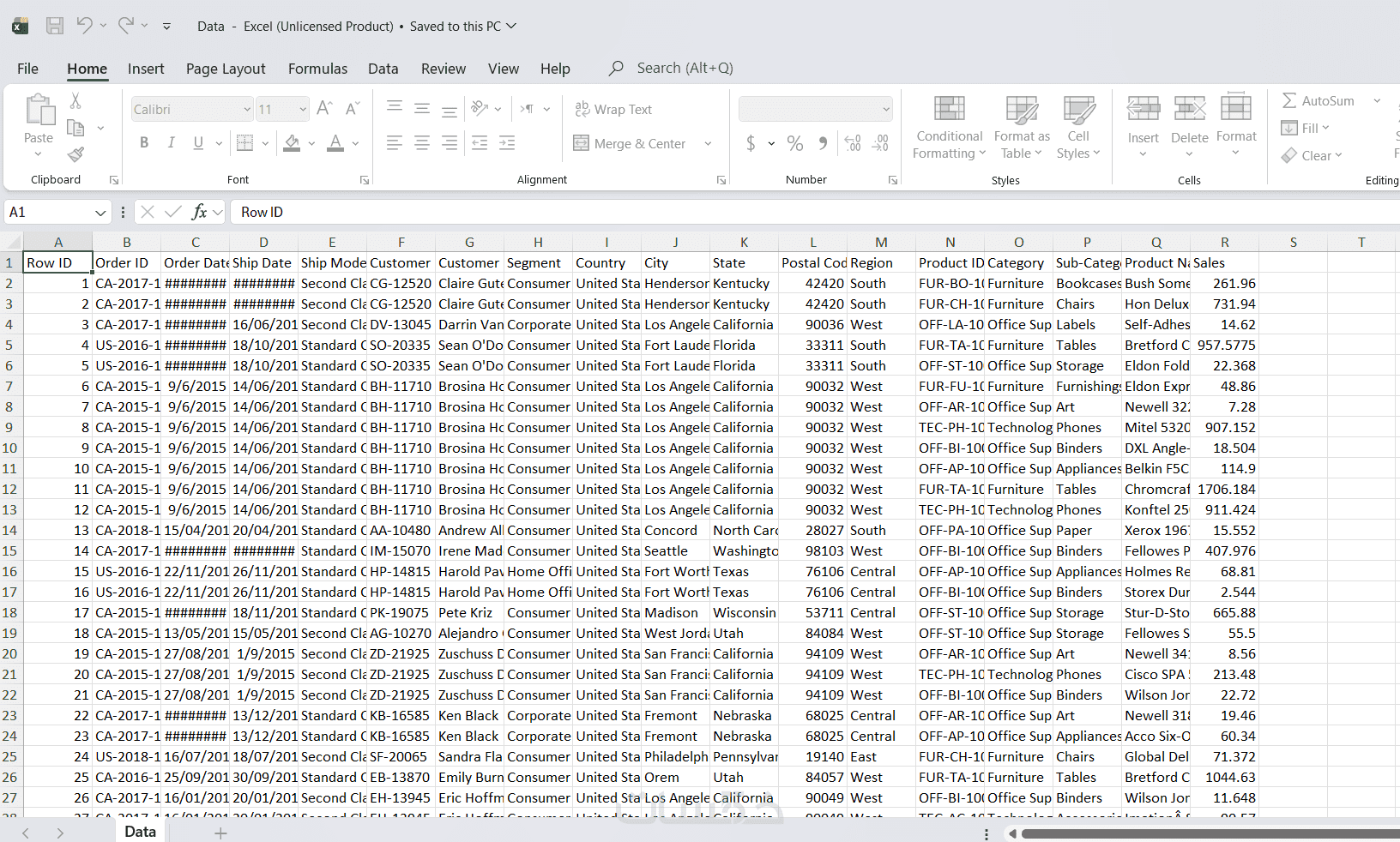Switch to the Insert tab
Image resolution: width=1400 pixels, height=842 pixels.
point(146,69)
